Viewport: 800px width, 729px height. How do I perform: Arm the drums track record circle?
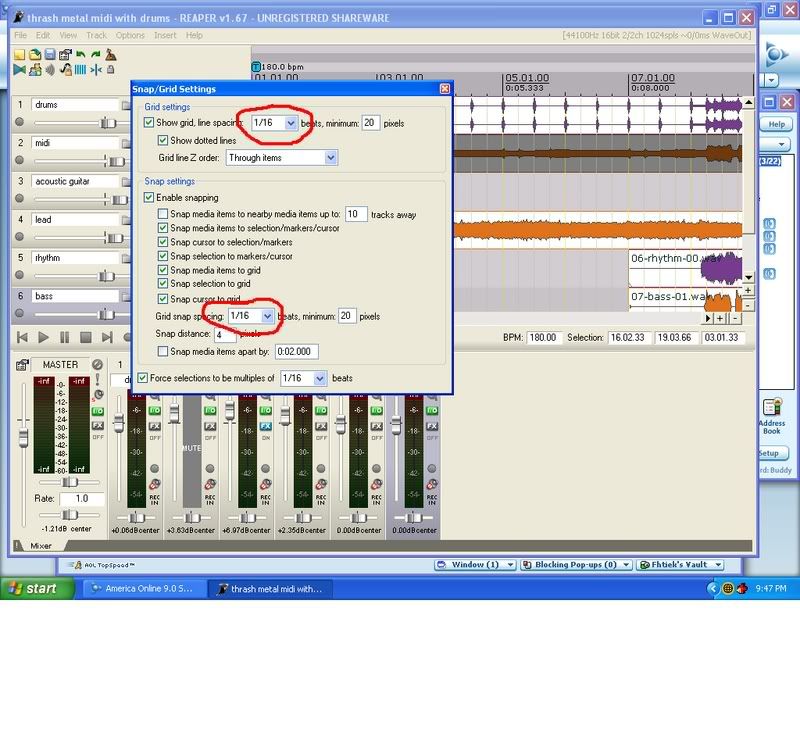pos(19,122)
